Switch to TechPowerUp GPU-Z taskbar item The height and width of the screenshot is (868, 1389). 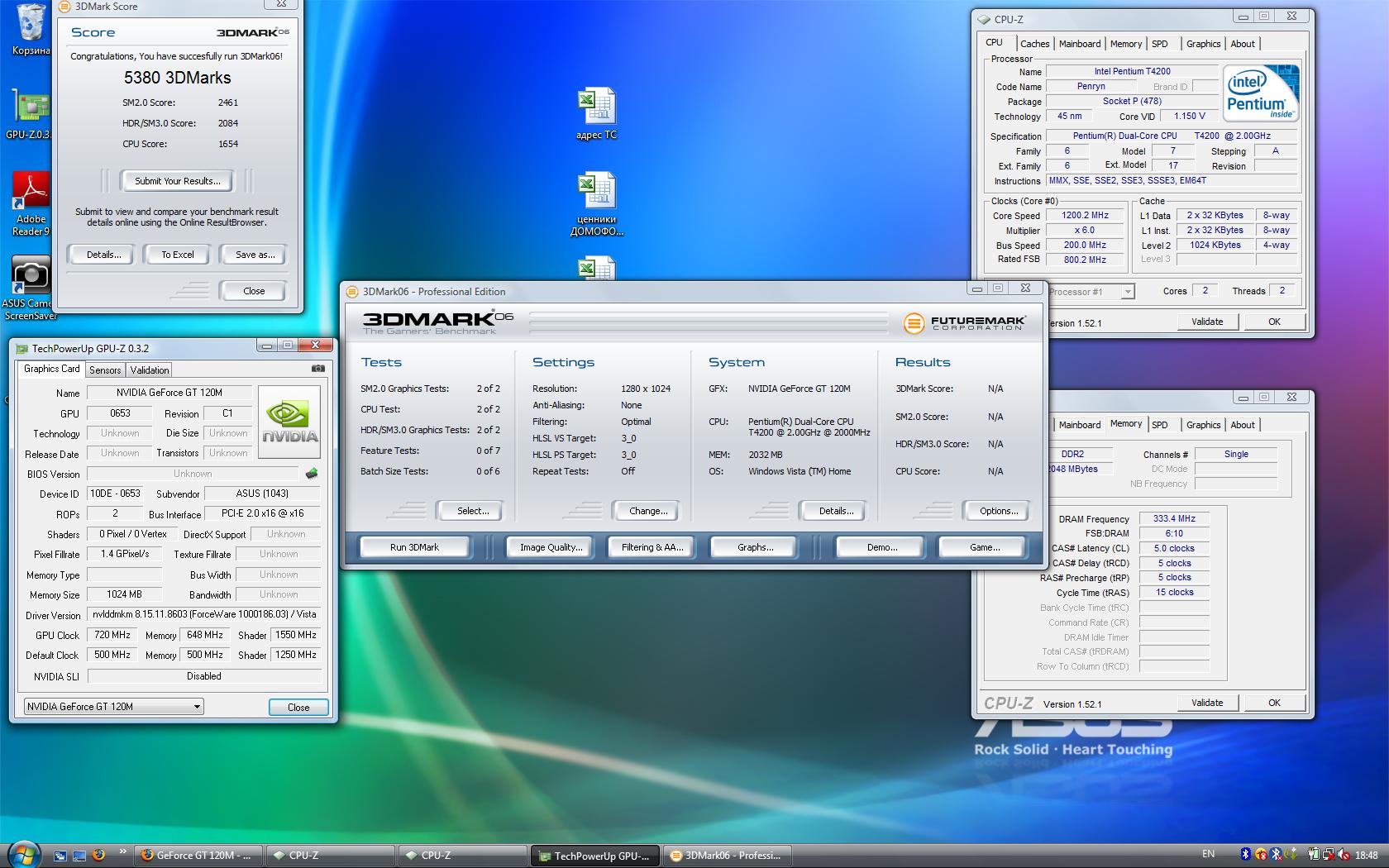595,856
